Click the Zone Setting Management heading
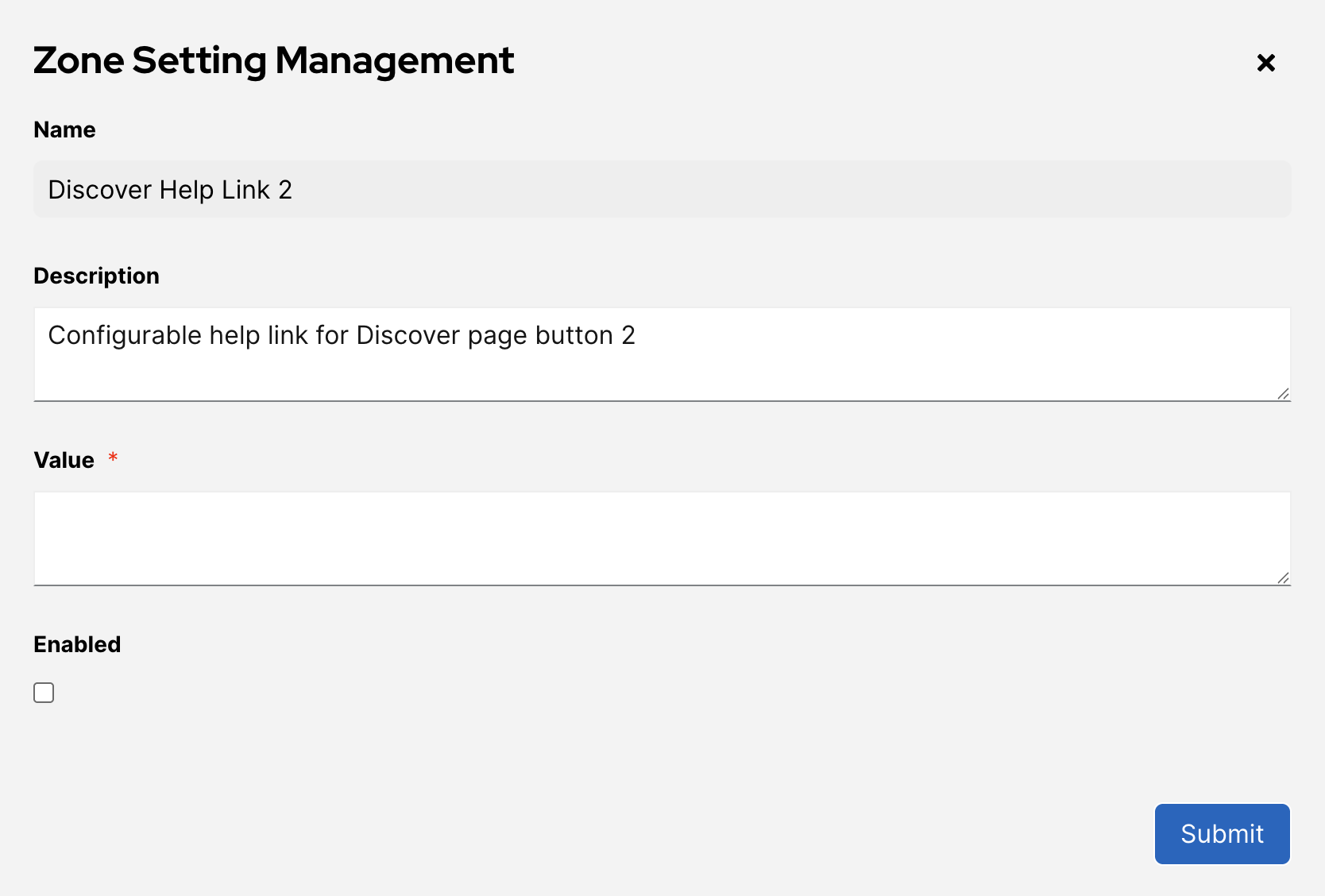The width and height of the screenshot is (1325, 896). point(273,60)
